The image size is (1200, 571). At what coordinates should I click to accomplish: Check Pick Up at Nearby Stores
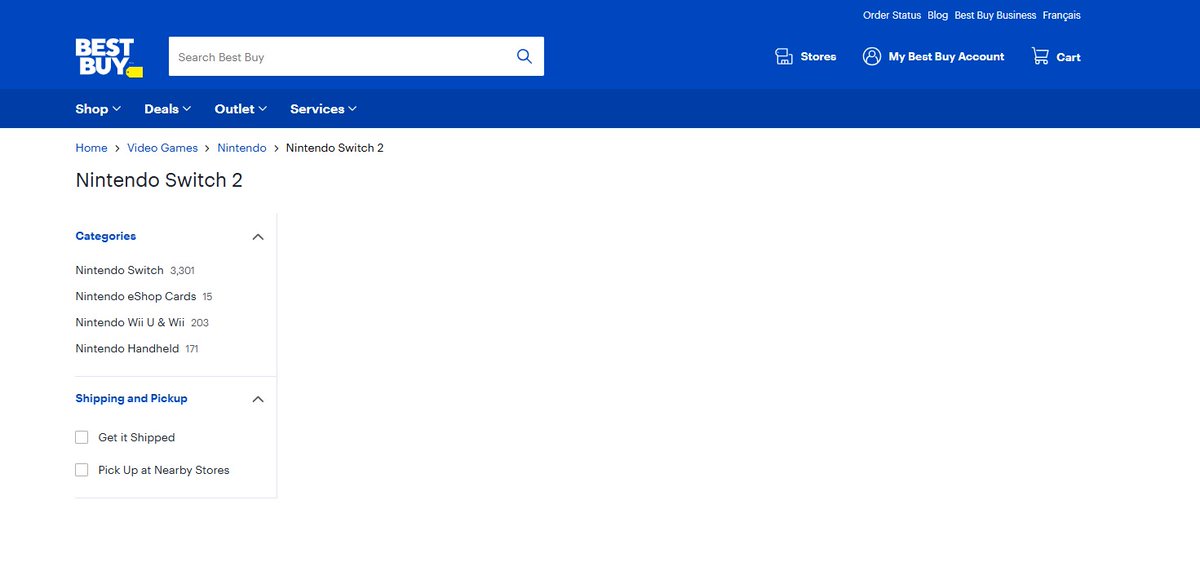coord(82,469)
